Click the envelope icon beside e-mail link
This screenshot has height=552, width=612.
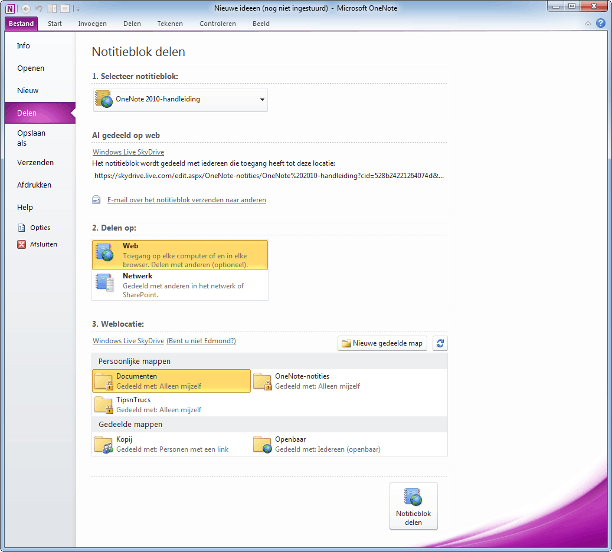click(x=96, y=199)
